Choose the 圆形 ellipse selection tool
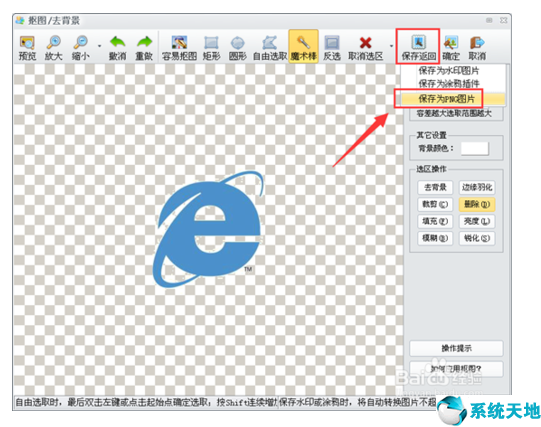Viewport: 541px width, 427px height. click(238, 48)
